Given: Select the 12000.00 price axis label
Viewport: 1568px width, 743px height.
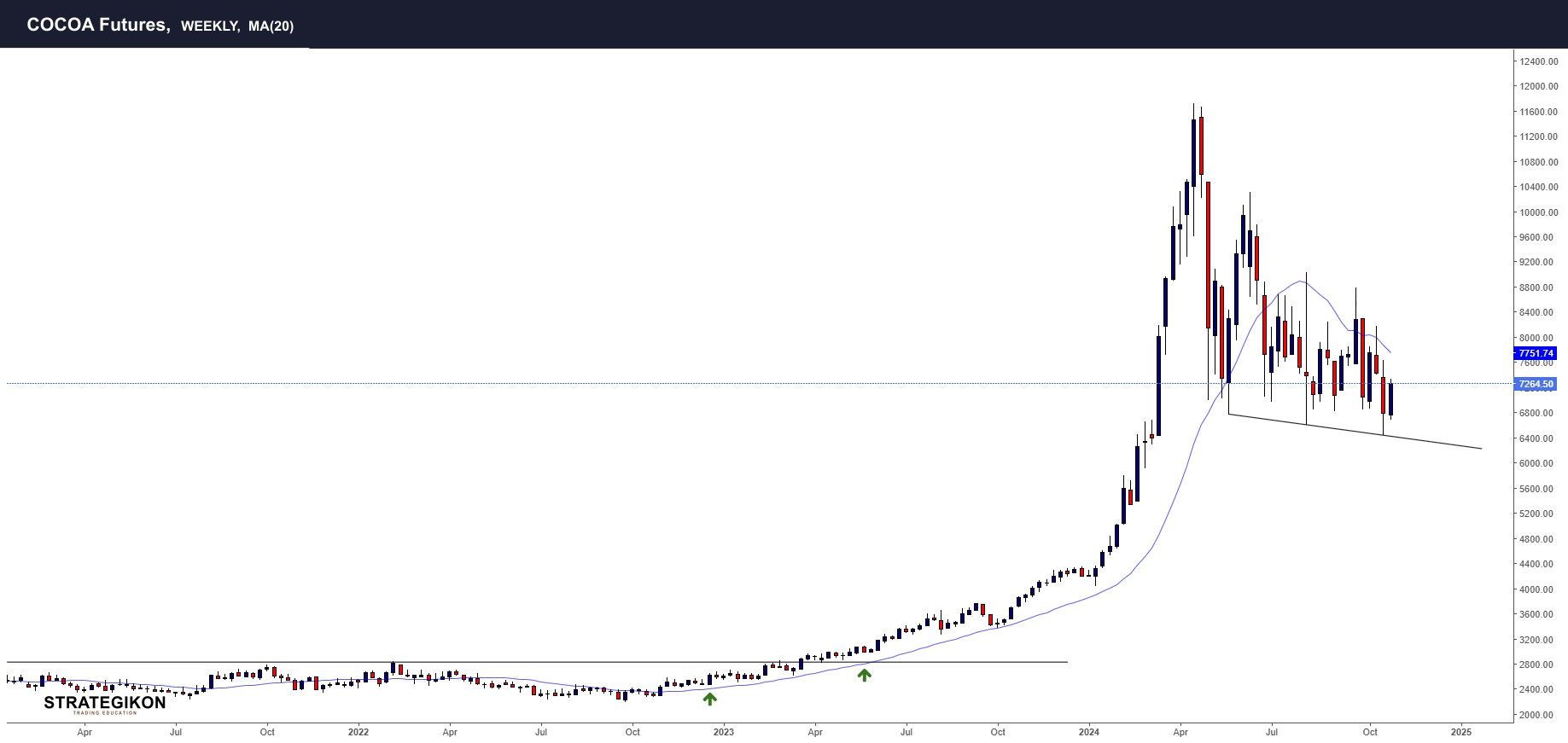Looking at the screenshot, I should point(1538,86).
